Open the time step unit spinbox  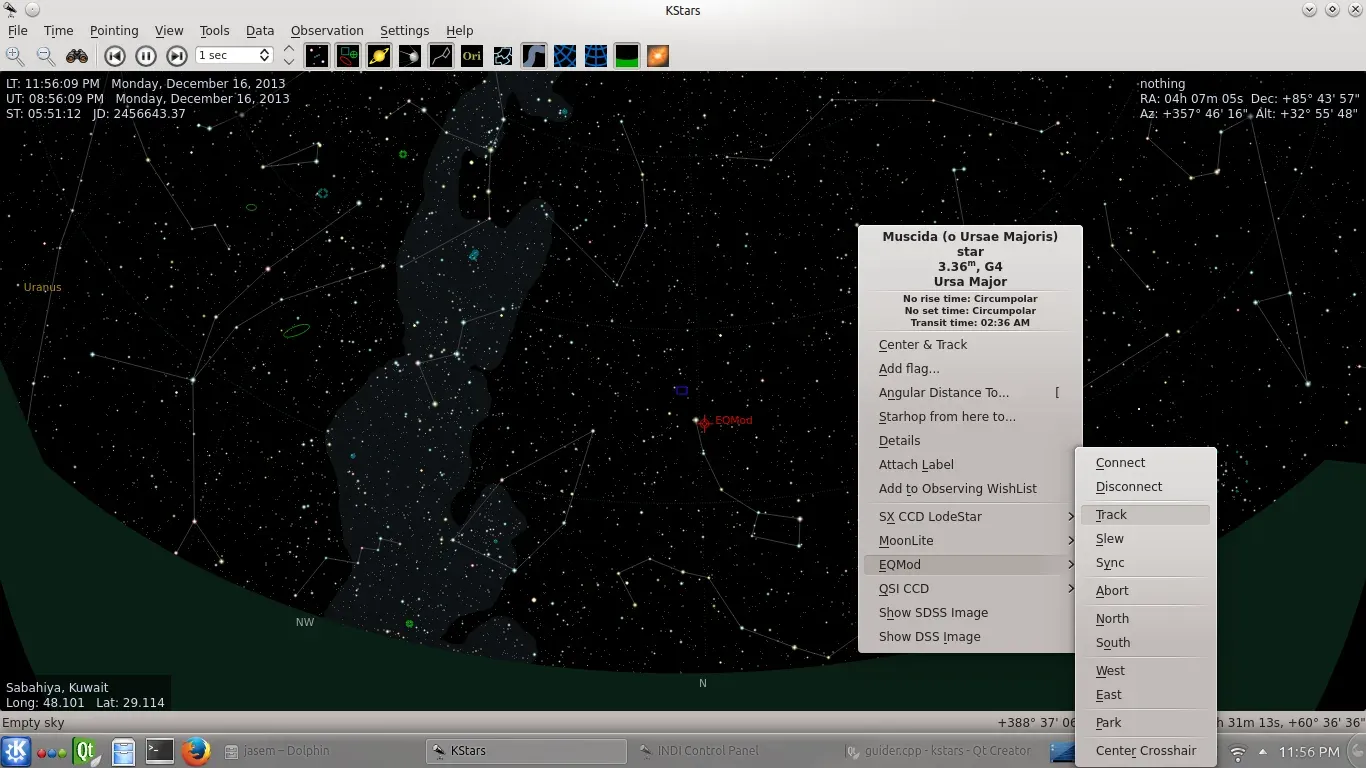pyautogui.click(x=234, y=56)
